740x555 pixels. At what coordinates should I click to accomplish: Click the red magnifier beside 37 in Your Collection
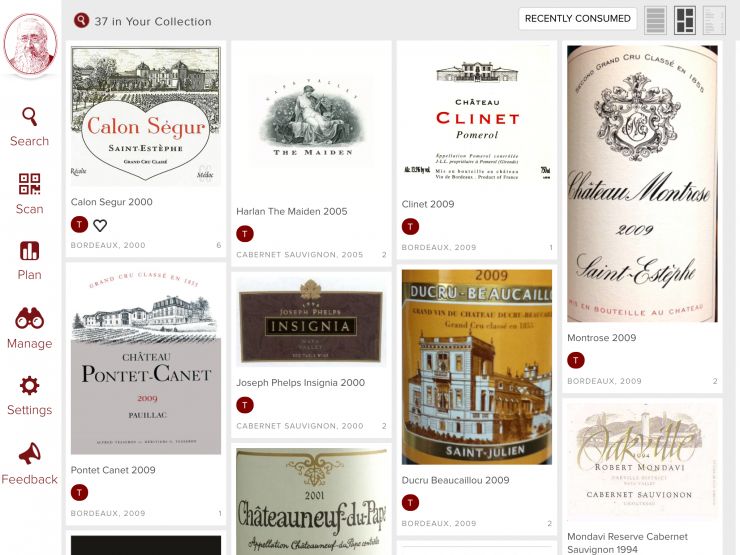click(81, 20)
